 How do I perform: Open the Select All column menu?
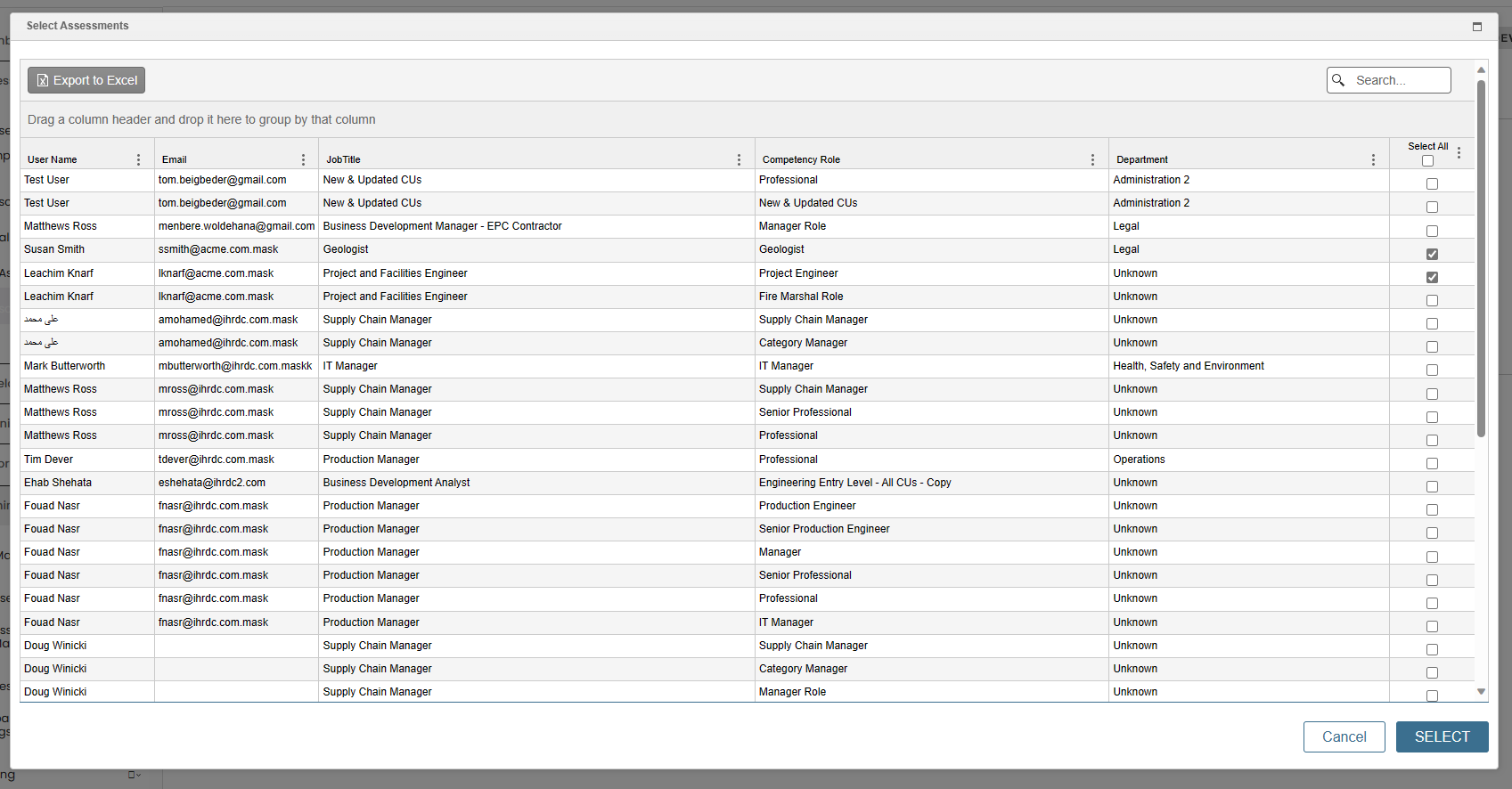click(1459, 153)
